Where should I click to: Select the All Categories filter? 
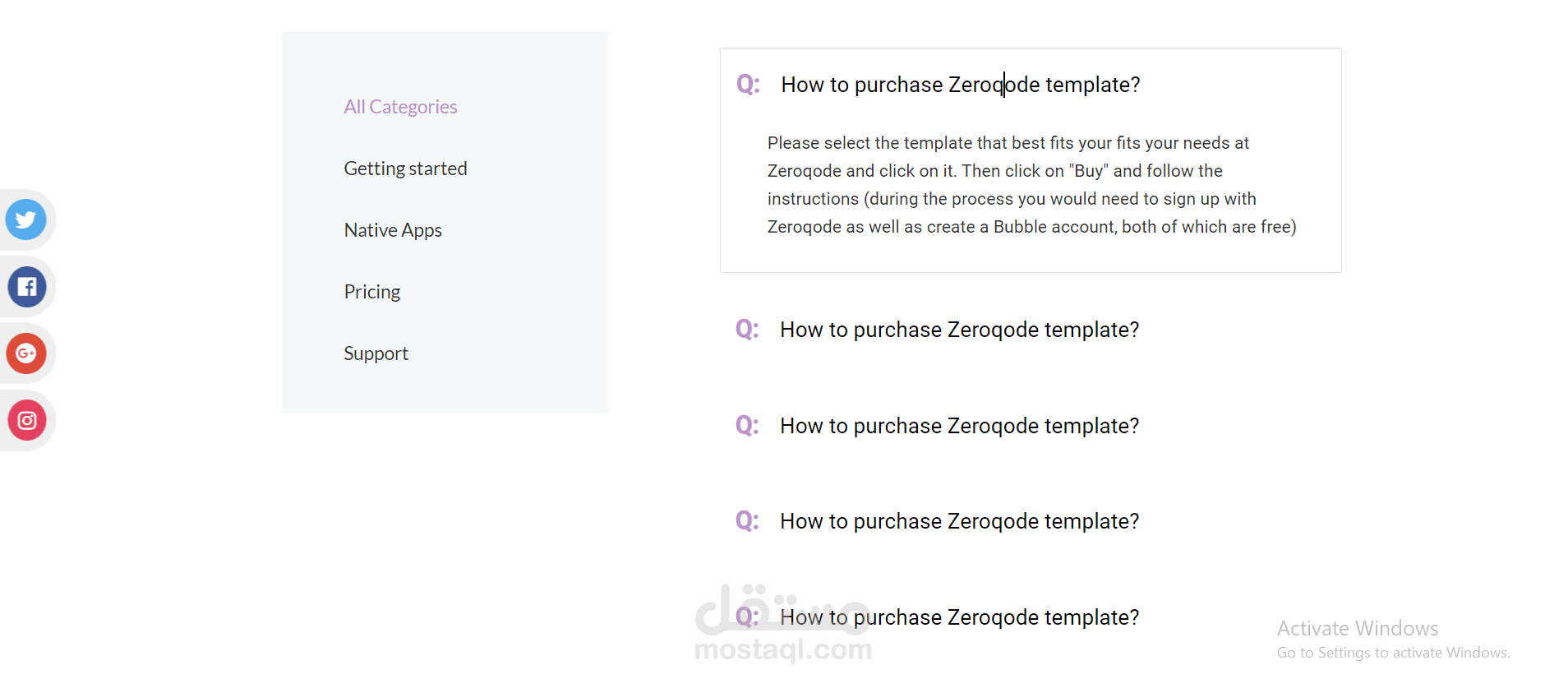tap(400, 107)
